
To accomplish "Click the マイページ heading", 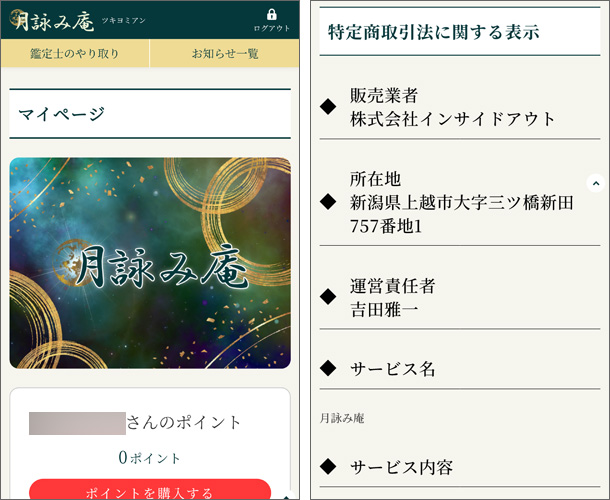I will pos(62,114).
